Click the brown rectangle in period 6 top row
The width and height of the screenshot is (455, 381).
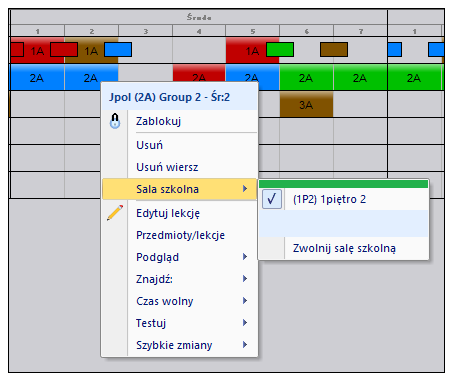tap(334, 50)
